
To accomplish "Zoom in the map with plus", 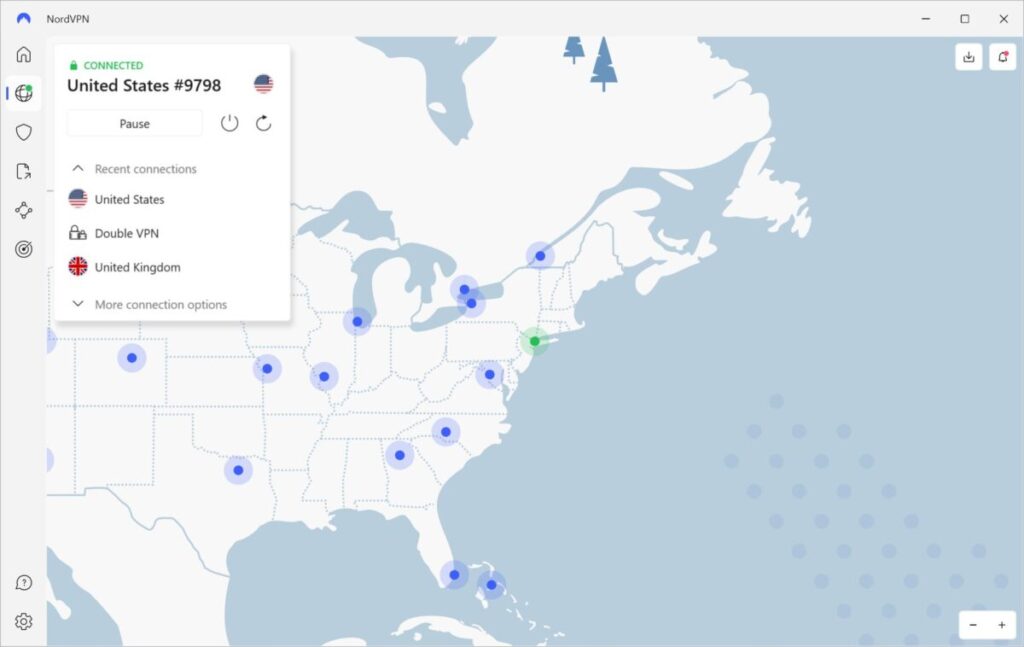I will tap(1002, 625).
